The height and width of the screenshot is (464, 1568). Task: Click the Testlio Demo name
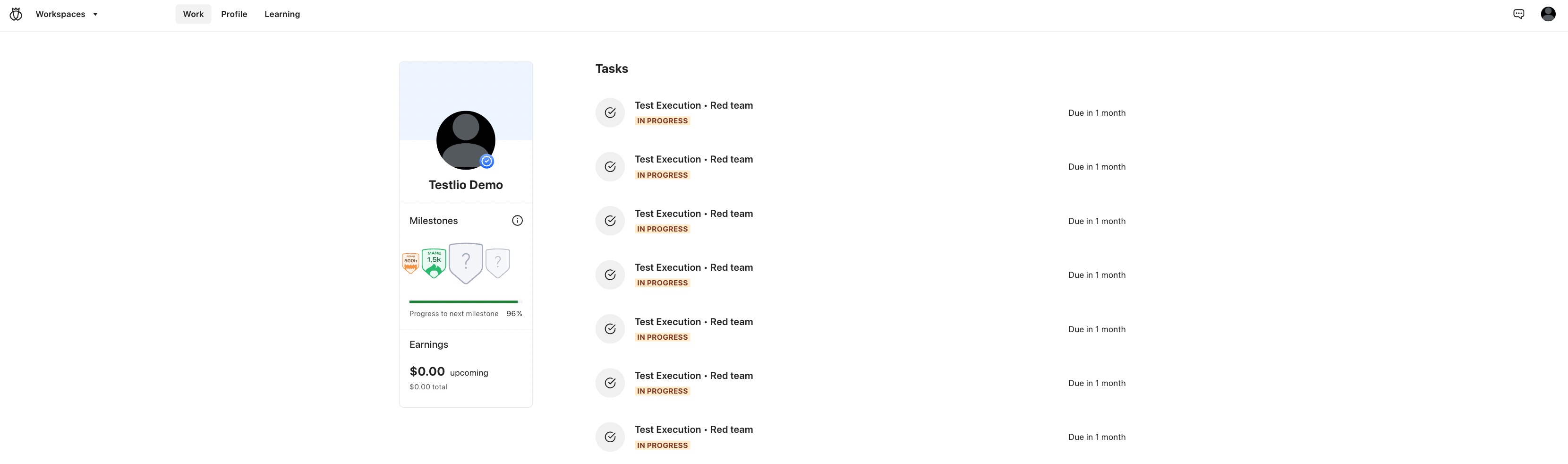[466, 184]
